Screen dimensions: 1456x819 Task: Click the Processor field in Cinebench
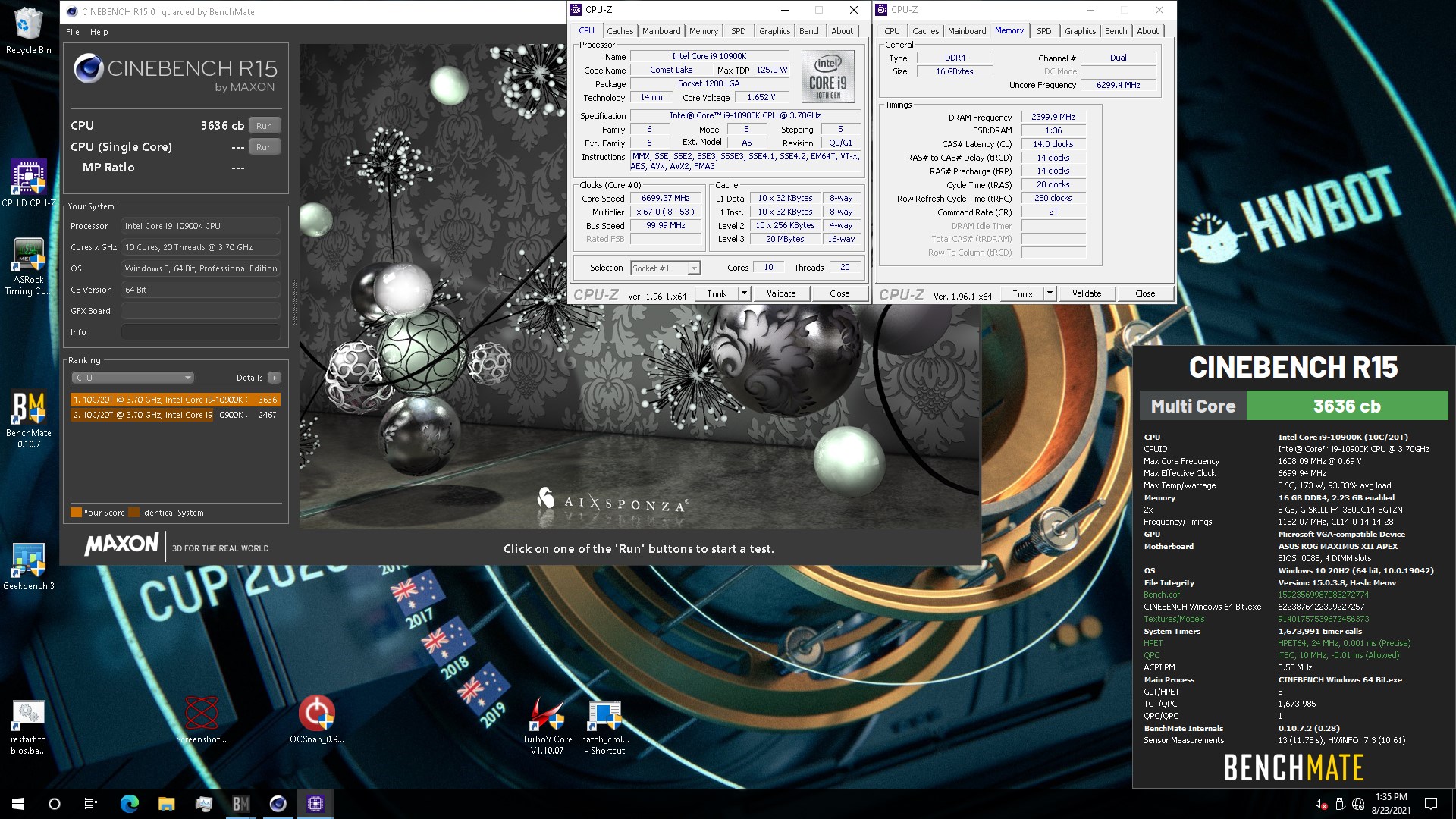(201, 226)
